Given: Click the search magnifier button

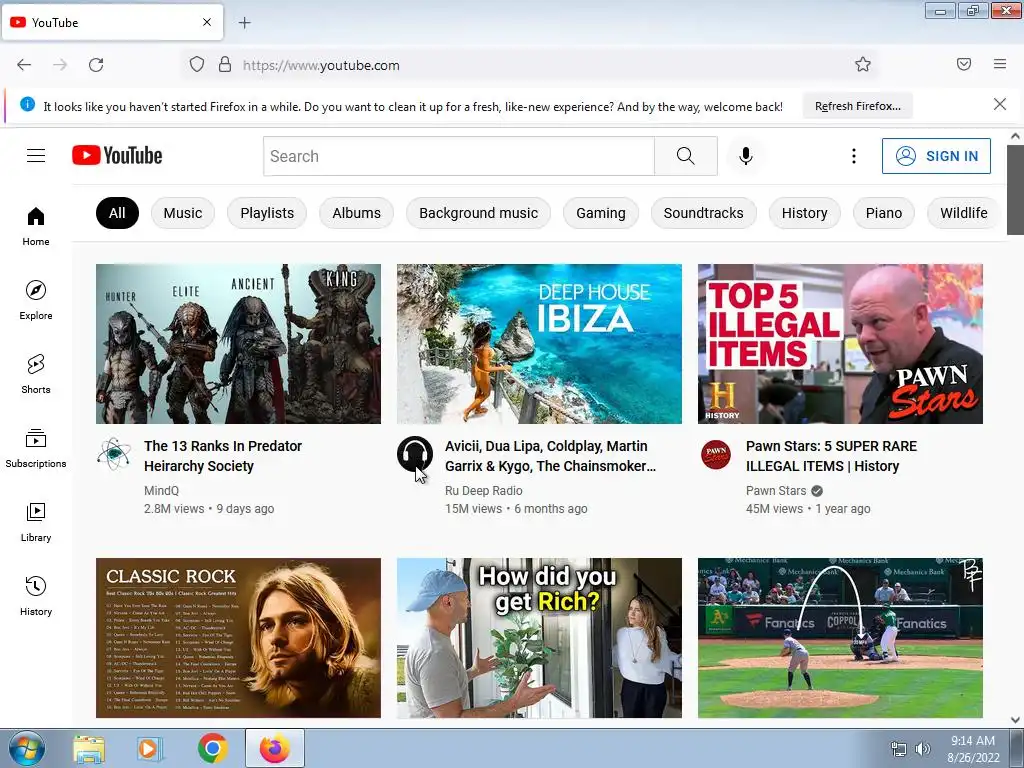Looking at the screenshot, I should point(686,156).
